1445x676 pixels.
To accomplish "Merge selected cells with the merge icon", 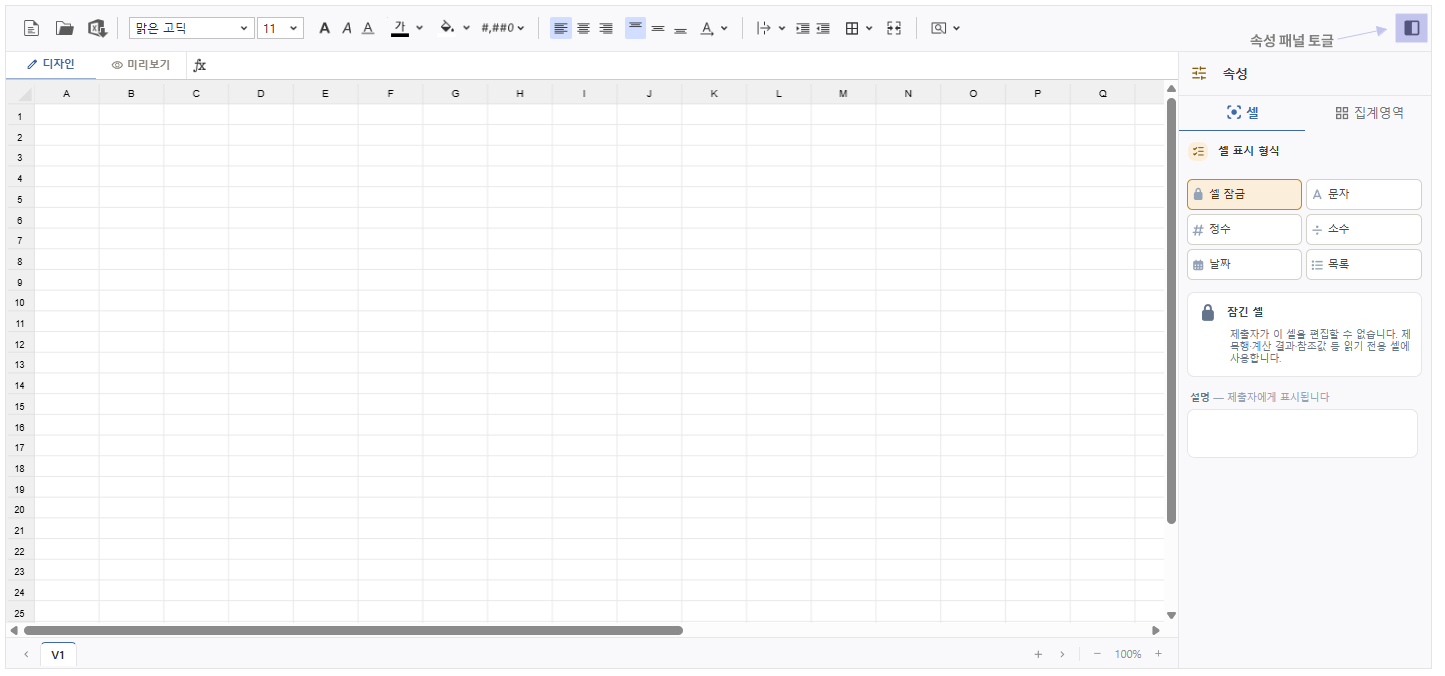I will click(x=894, y=28).
